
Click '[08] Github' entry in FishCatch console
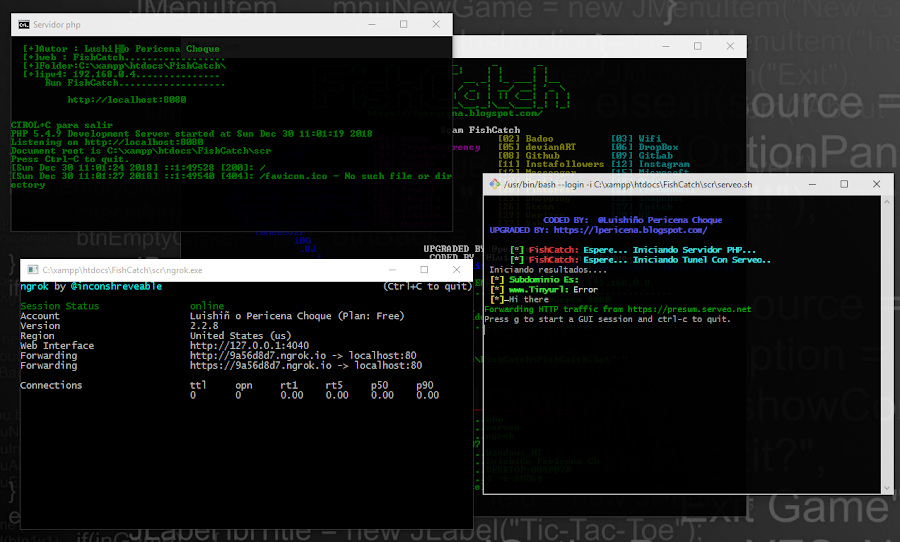tap(528, 156)
